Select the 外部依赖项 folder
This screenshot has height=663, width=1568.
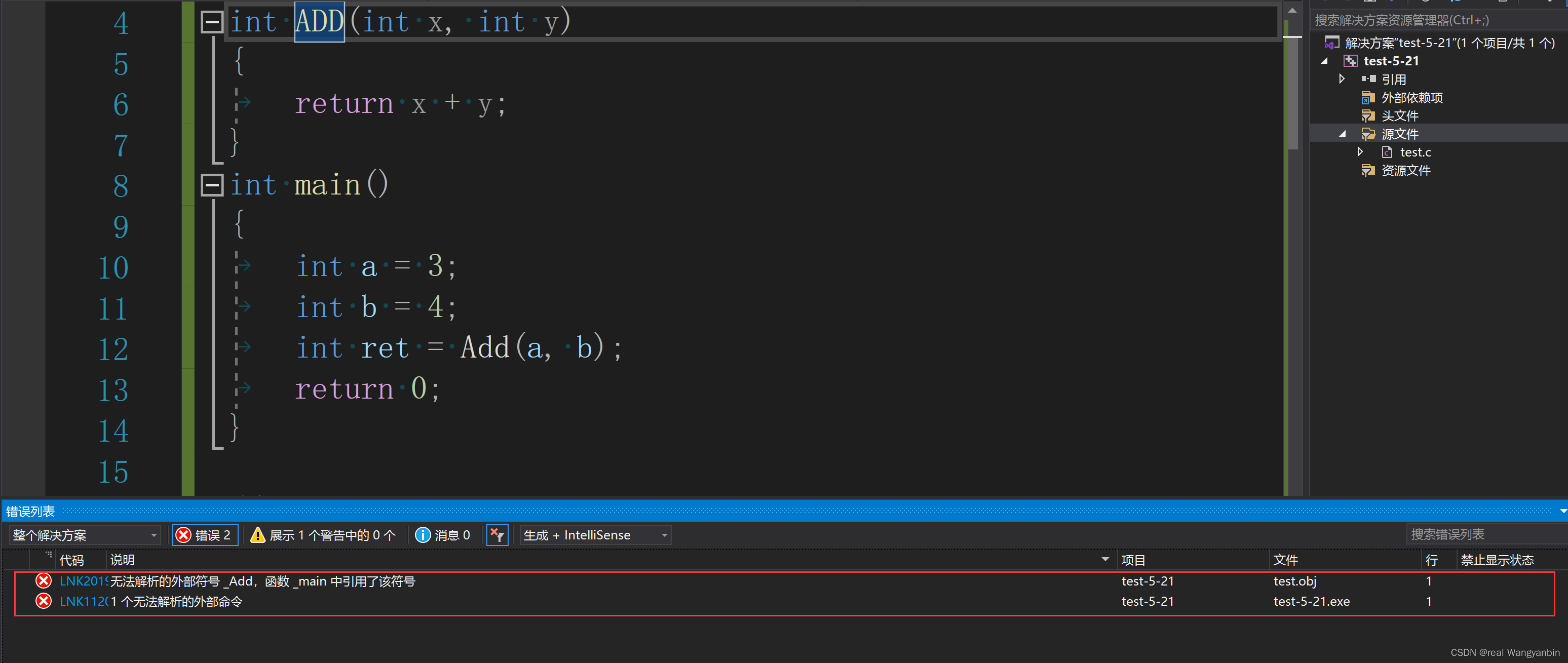point(1411,97)
